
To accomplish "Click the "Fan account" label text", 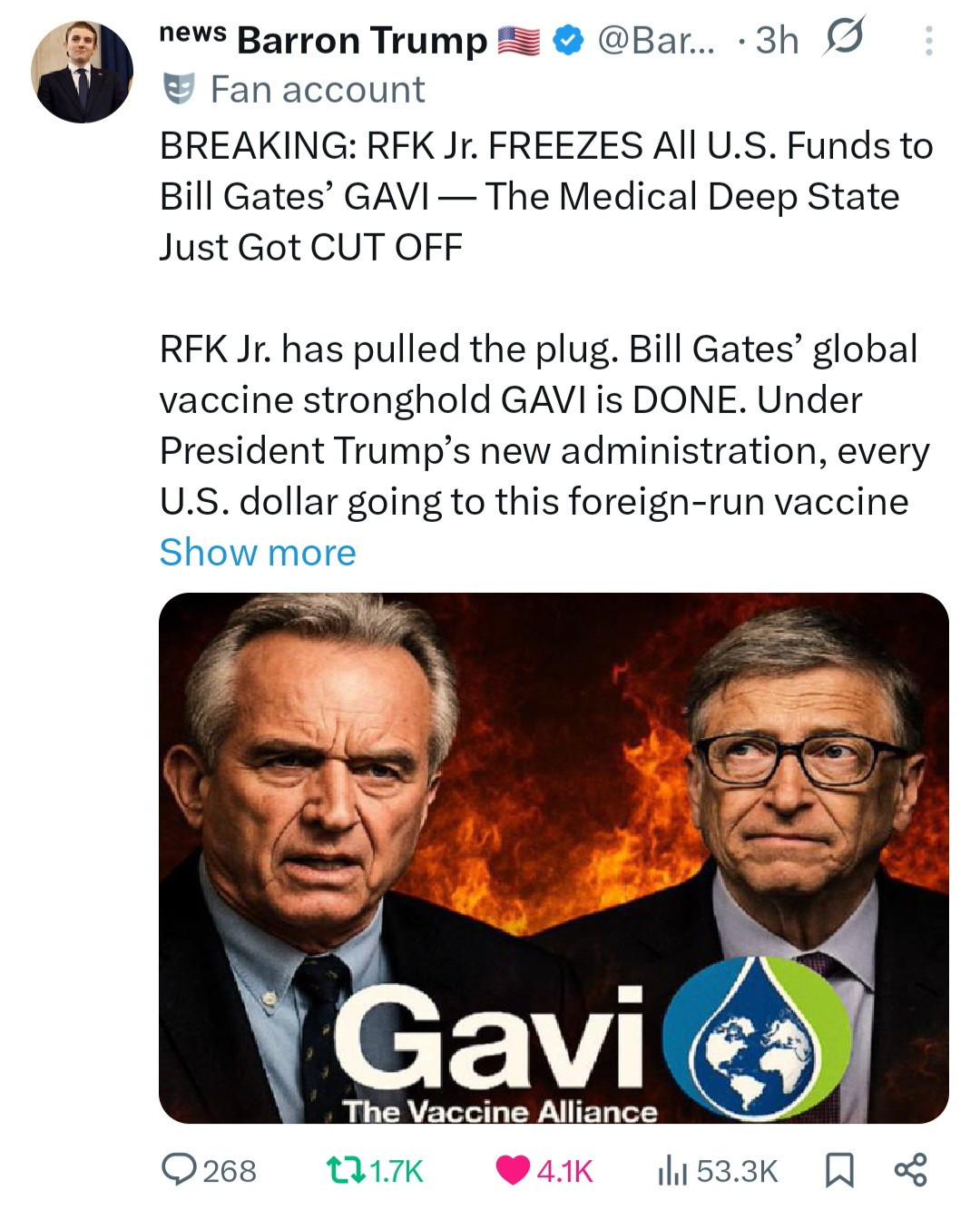I will pos(318,90).
